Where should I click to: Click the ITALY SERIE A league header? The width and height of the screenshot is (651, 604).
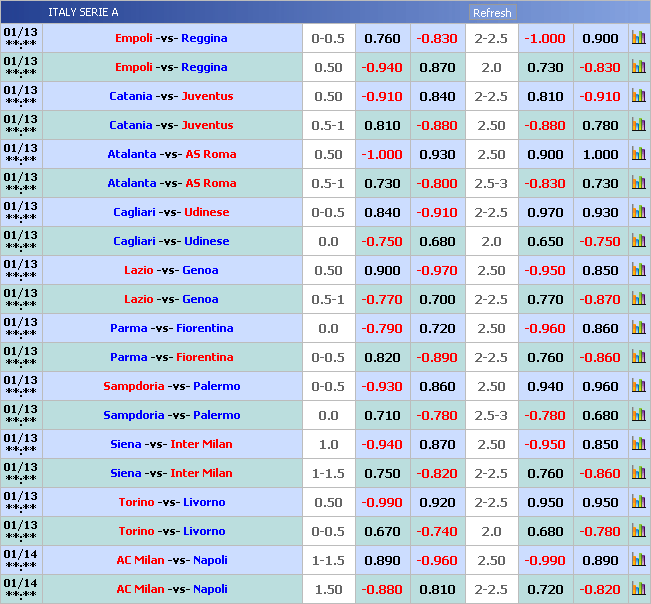[x=83, y=12]
